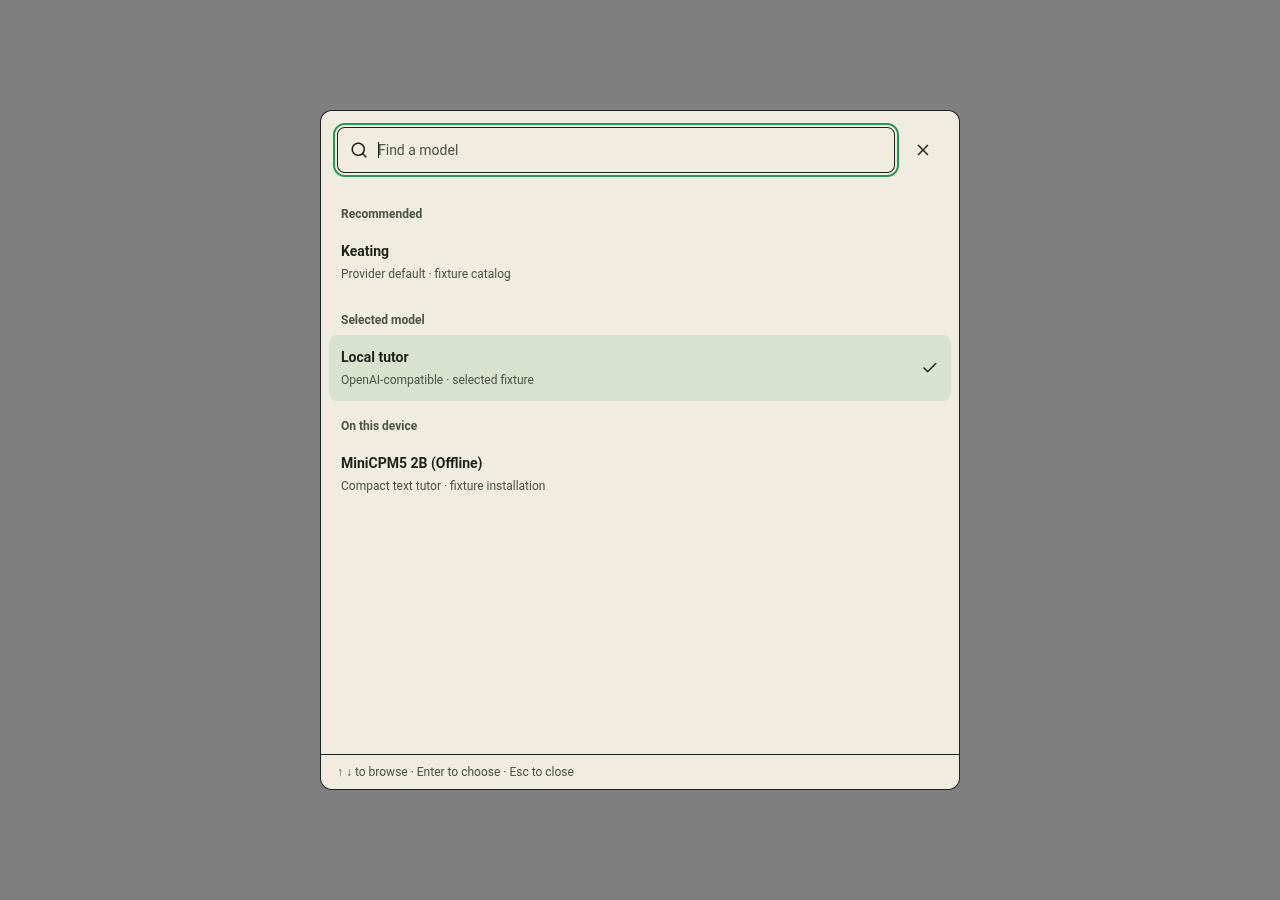Click 'Compact text tutor · fixture installation' text
This screenshot has width=1280, height=900.
tap(443, 486)
